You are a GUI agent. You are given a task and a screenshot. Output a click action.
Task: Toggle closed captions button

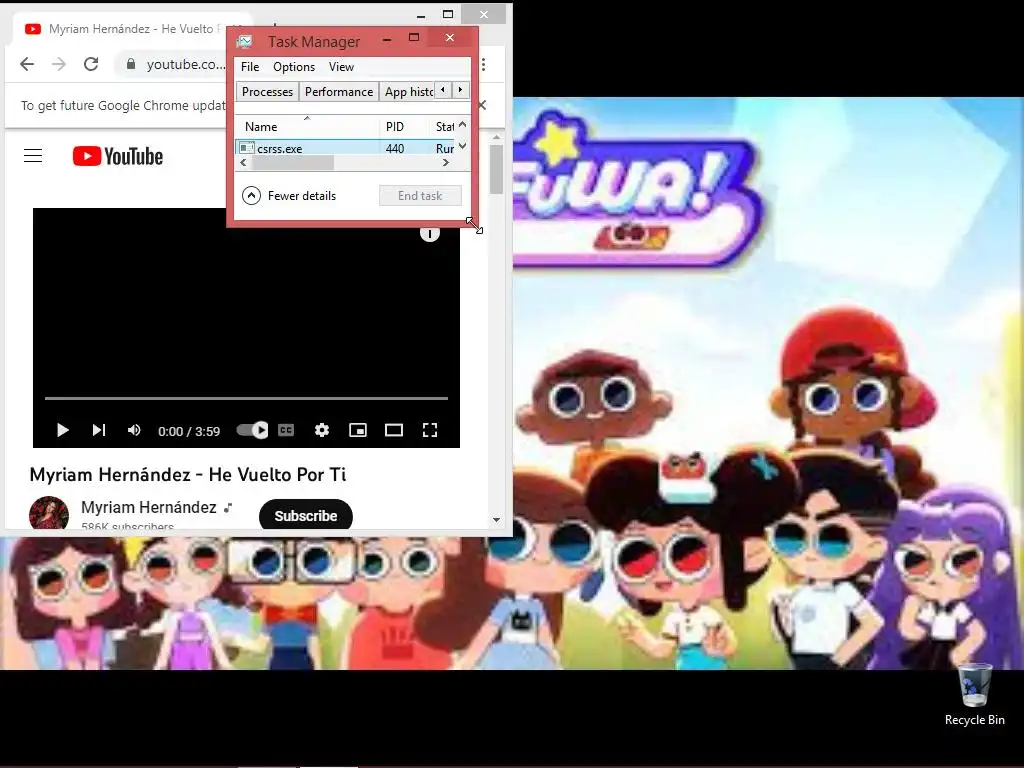pyautogui.click(x=286, y=430)
